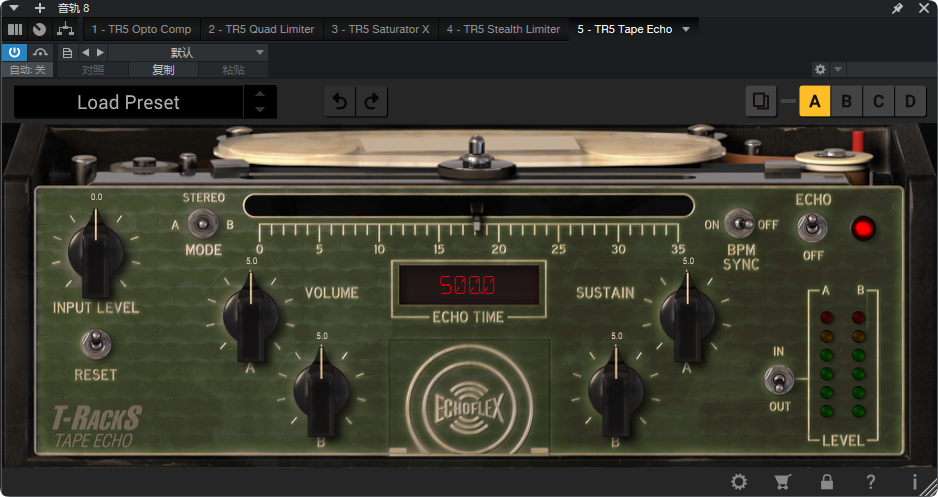This screenshot has width=938, height=497.
Task: Open the 默认 preset dropdown
Action: point(188,53)
